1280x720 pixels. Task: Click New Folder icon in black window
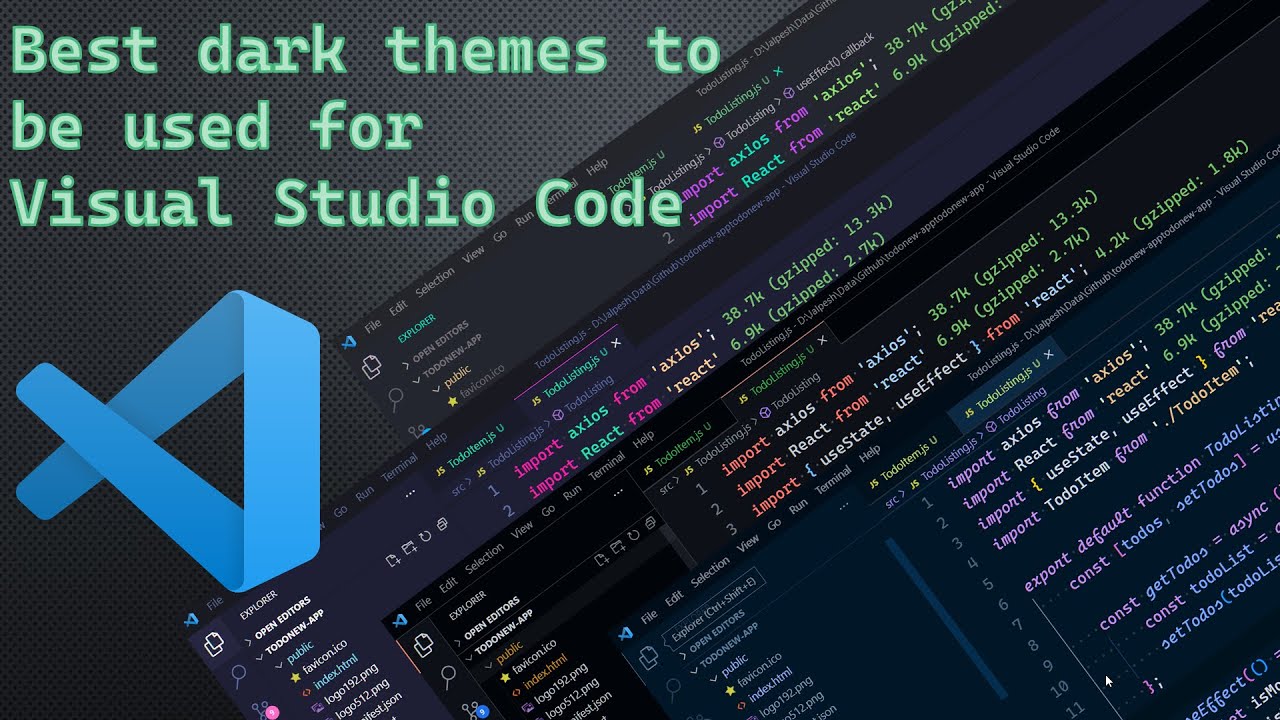(x=618, y=547)
